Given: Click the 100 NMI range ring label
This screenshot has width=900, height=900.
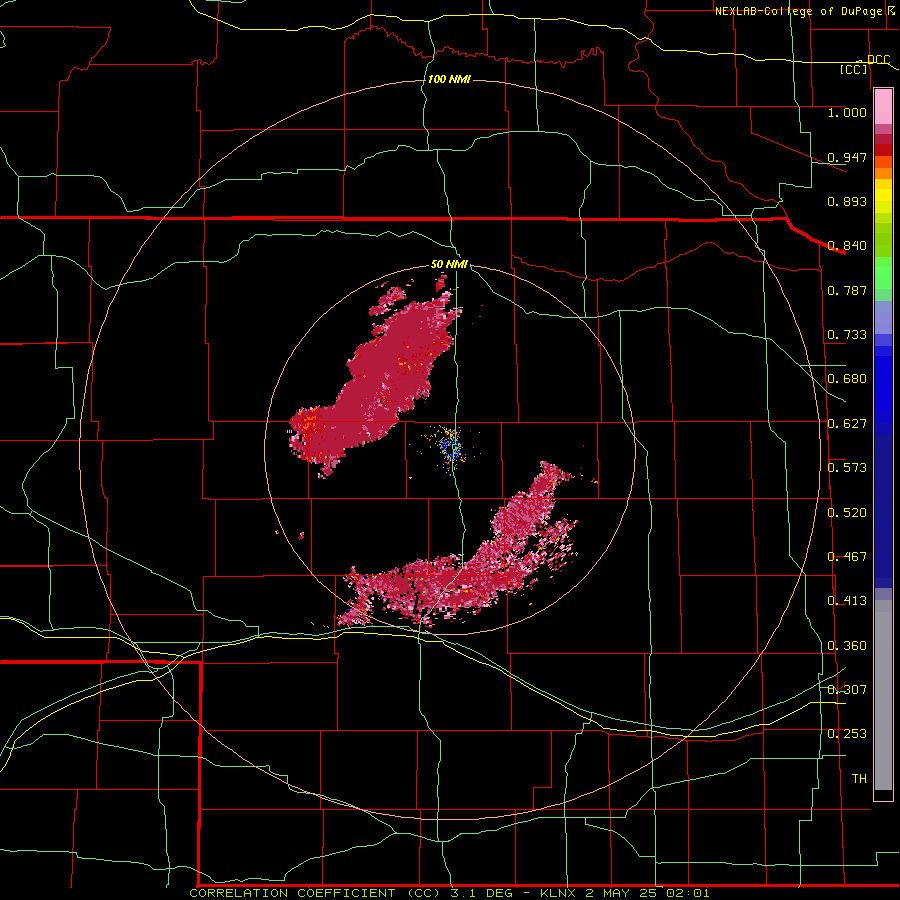Looking at the screenshot, I should [x=449, y=79].
